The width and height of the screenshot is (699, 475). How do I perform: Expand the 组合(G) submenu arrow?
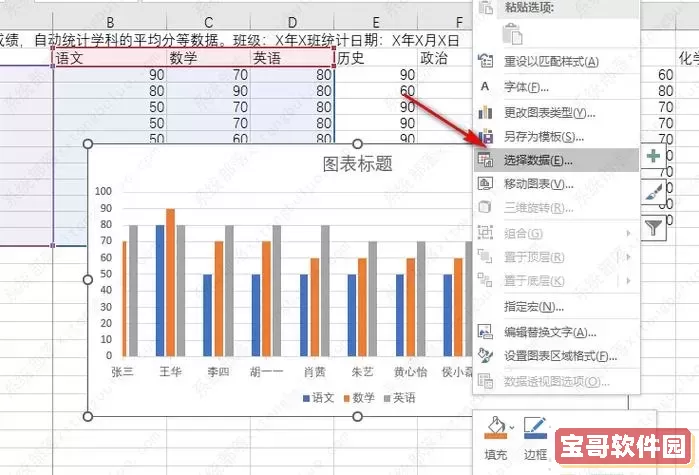628,233
